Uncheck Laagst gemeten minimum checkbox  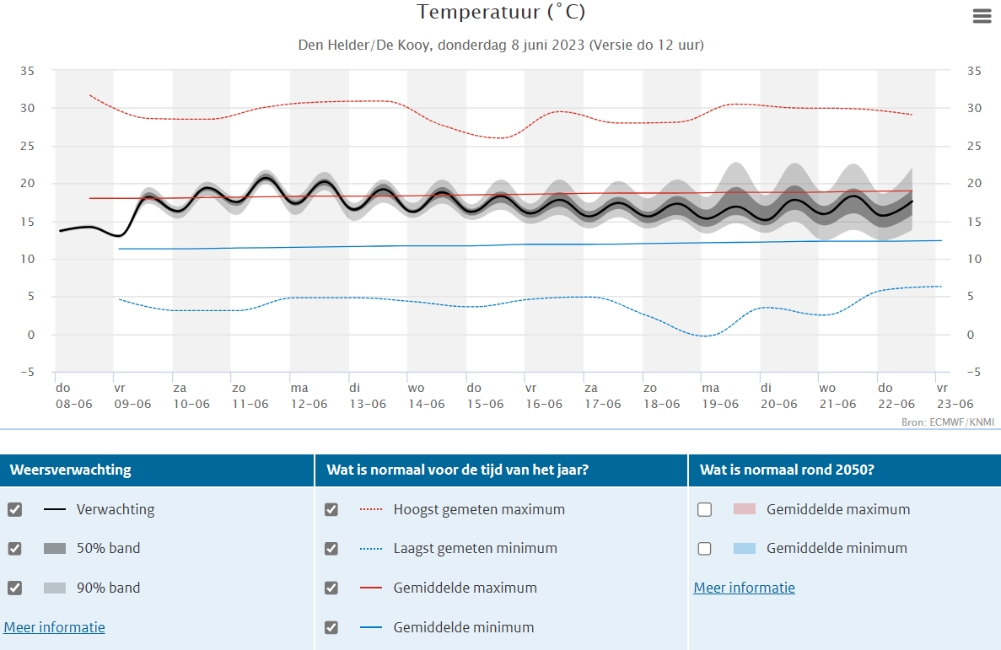(x=332, y=549)
